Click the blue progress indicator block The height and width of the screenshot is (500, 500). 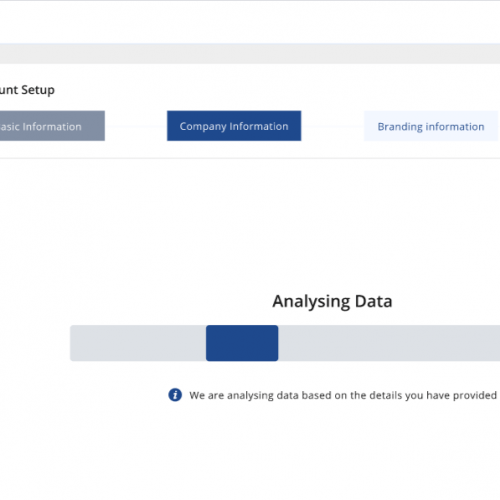242,343
